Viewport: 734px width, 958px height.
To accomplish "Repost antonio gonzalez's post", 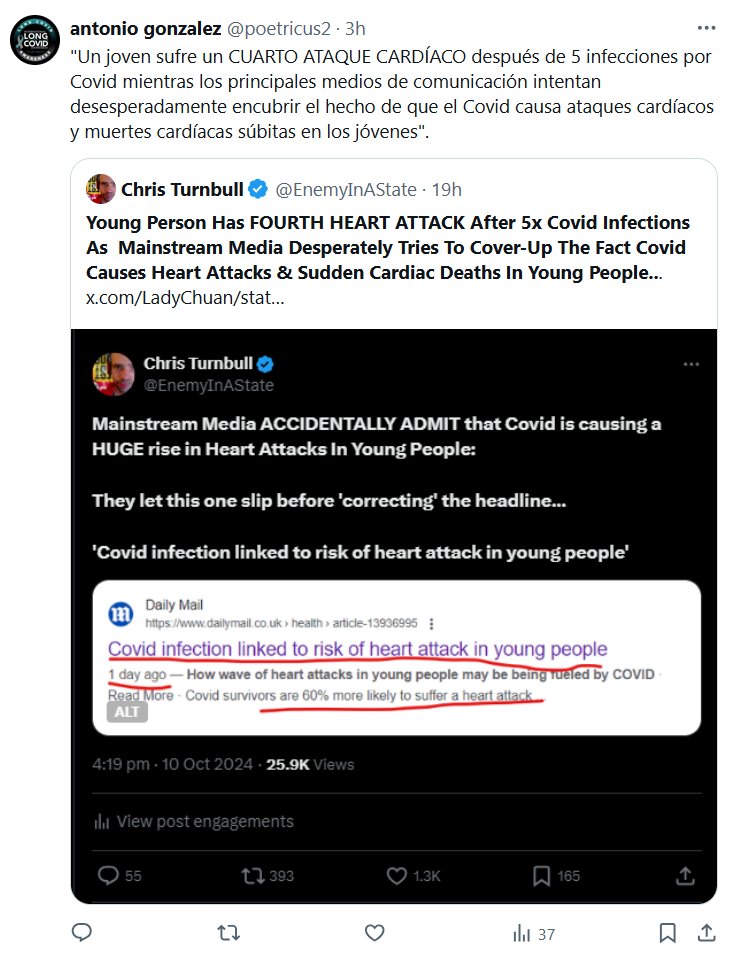I will coord(229,932).
